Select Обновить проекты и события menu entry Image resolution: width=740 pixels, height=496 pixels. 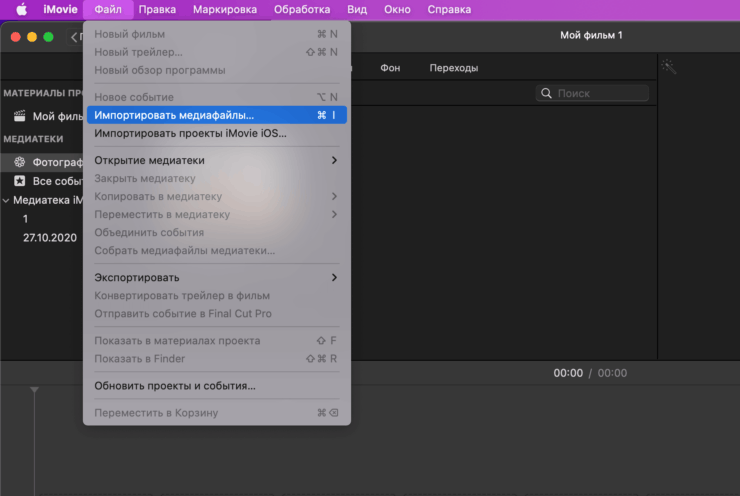(x=174, y=385)
